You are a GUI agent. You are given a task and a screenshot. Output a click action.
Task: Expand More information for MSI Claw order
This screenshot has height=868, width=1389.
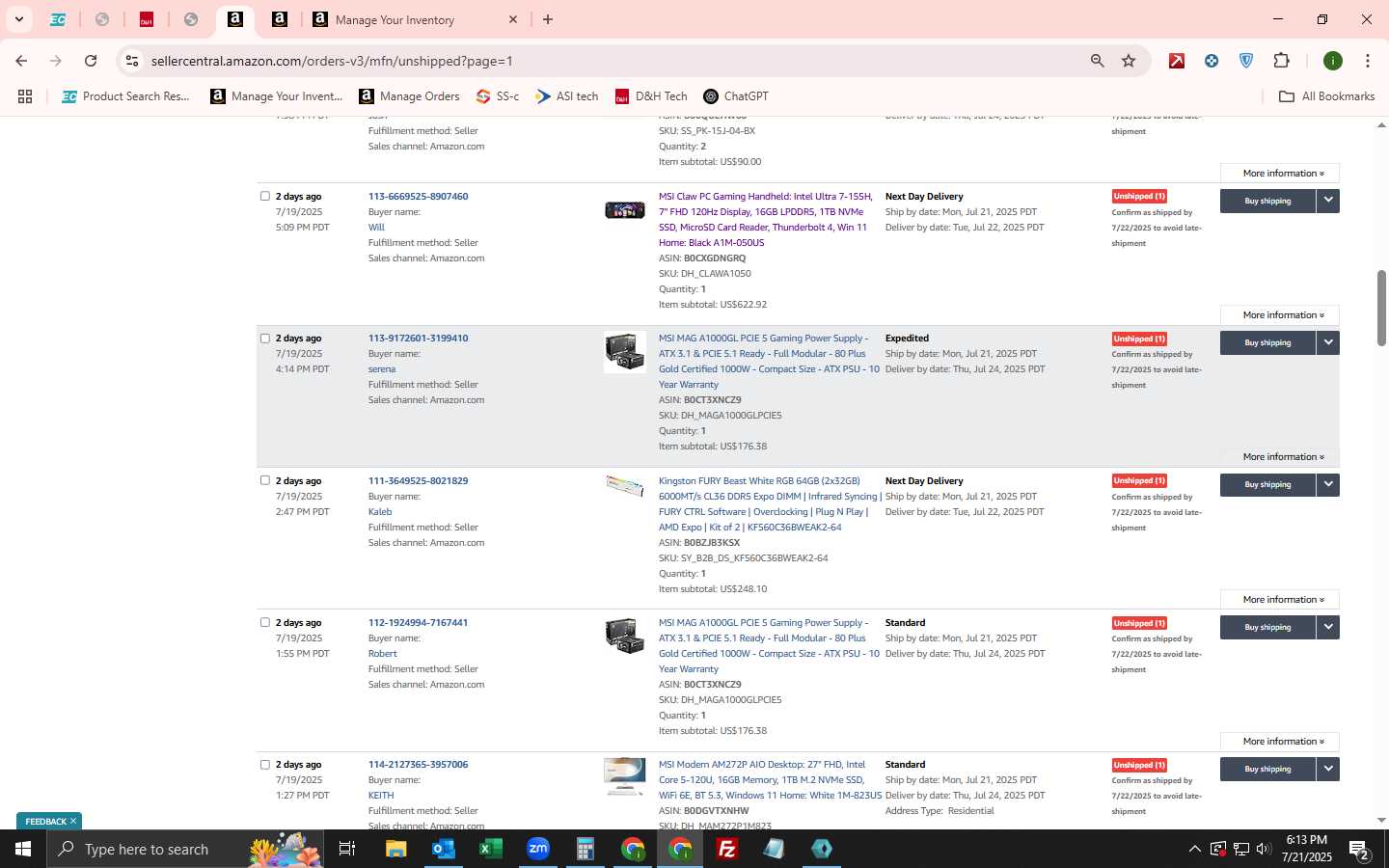[x=1280, y=315]
